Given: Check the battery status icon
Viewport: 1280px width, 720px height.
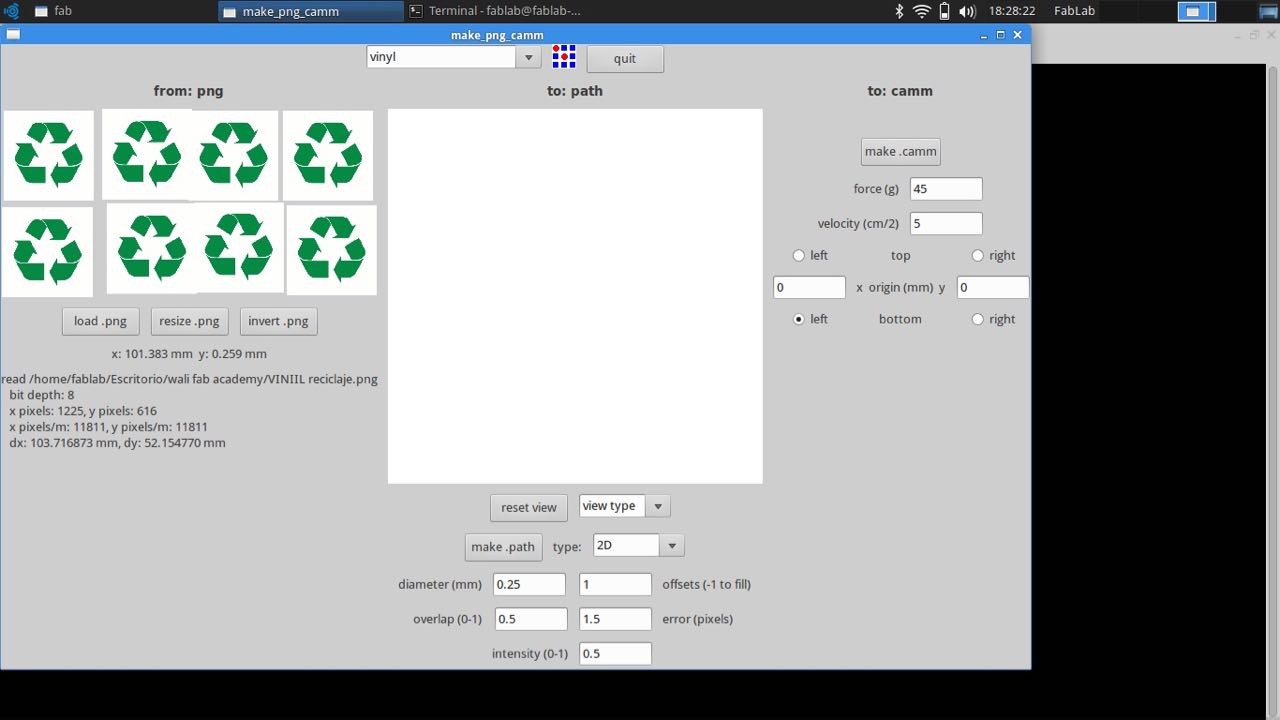Looking at the screenshot, I should pos(944,11).
